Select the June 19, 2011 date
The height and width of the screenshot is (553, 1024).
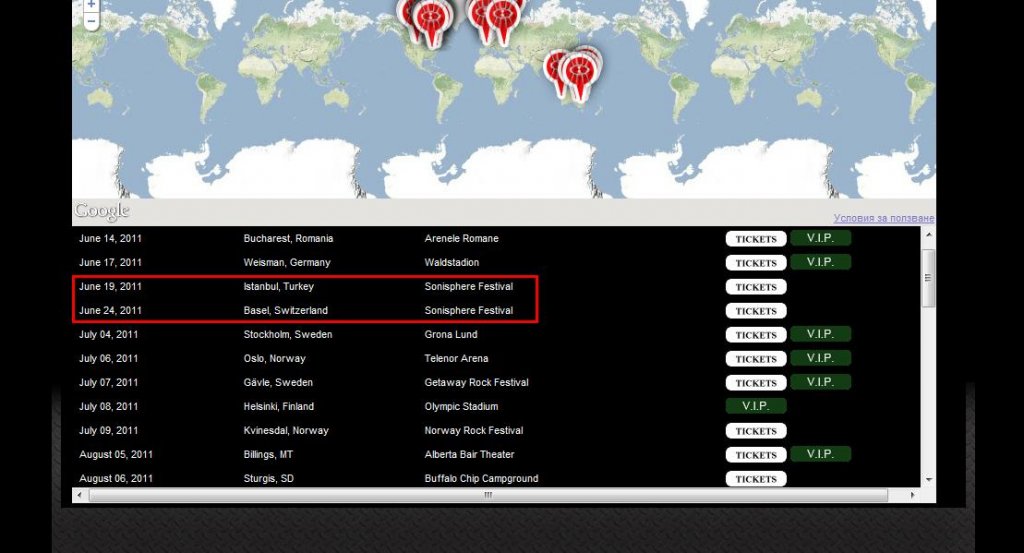click(110, 287)
